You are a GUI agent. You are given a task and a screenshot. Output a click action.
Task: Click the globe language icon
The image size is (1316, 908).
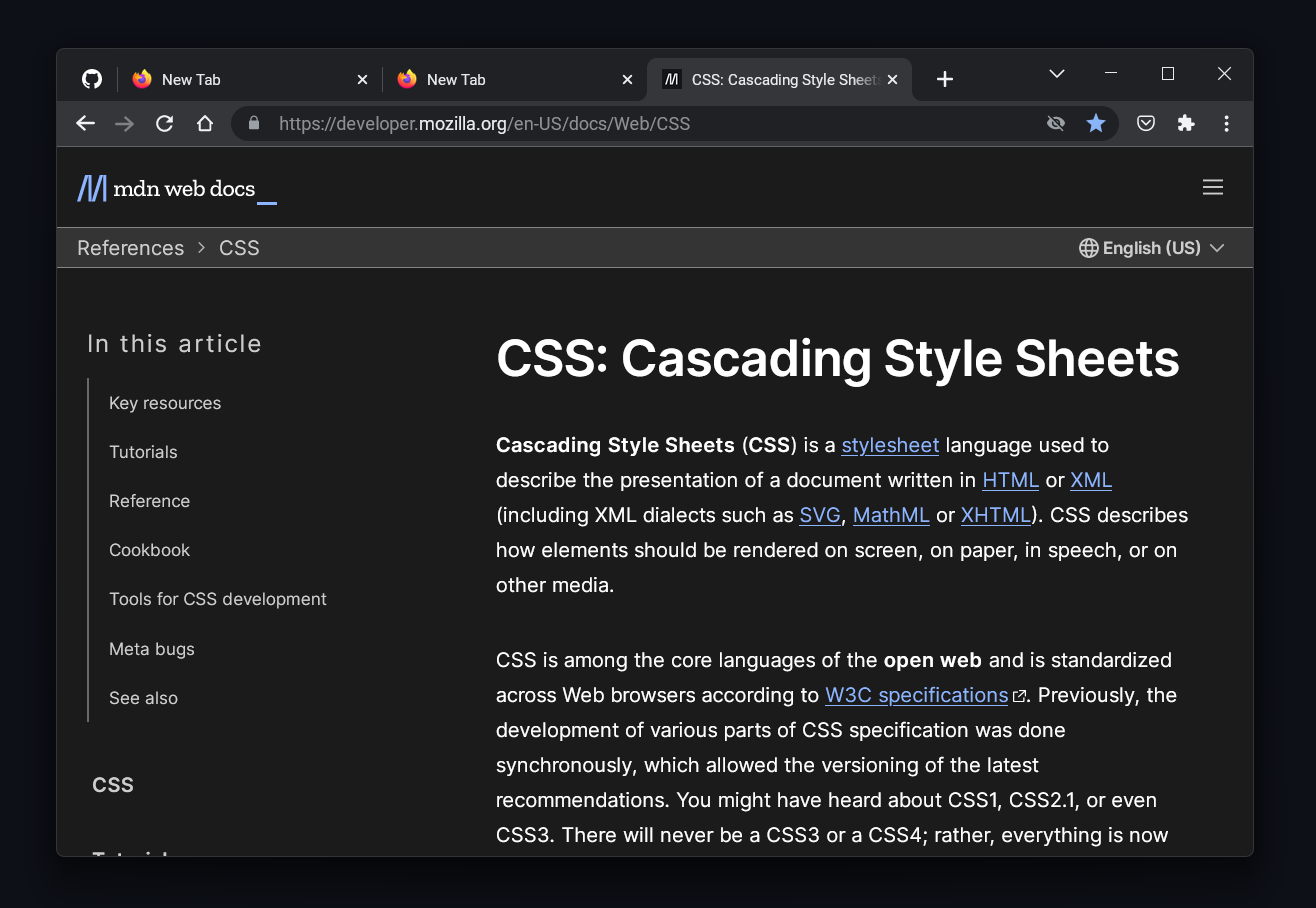tap(1089, 248)
